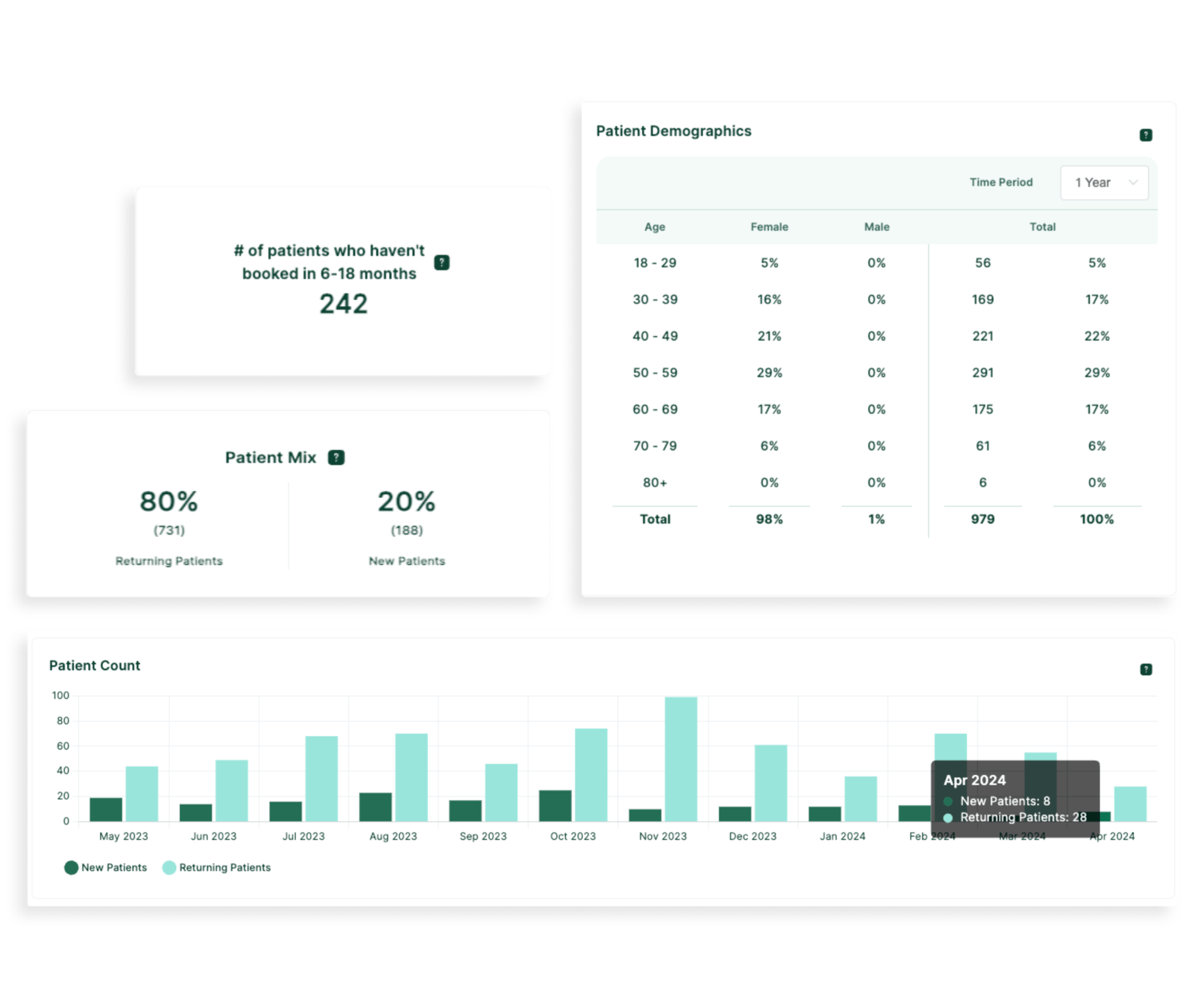Select the 30 - 39 age row label
The image size is (1204, 1005).
(655, 300)
